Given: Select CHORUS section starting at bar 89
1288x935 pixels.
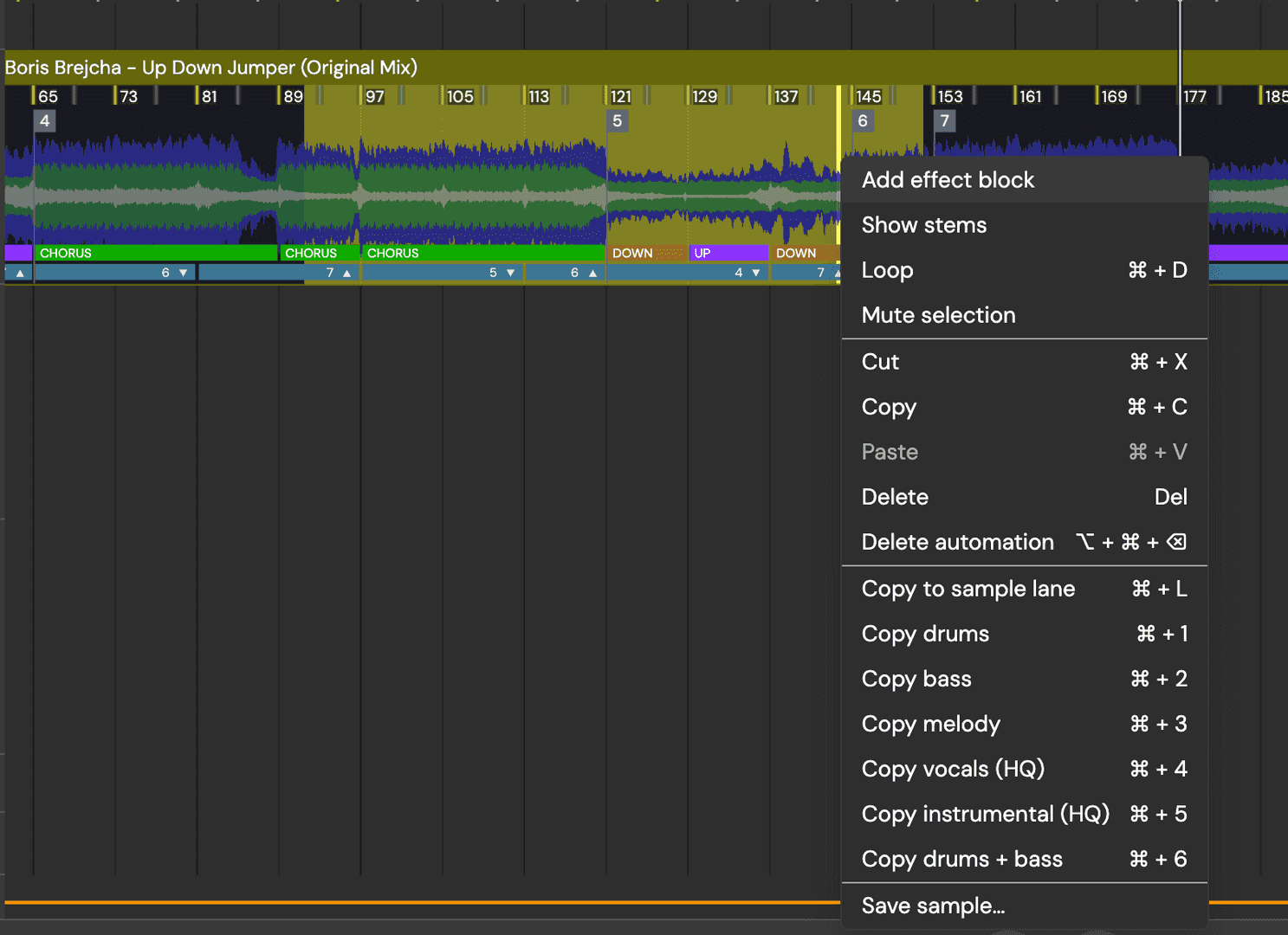Looking at the screenshot, I should (320, 253).
